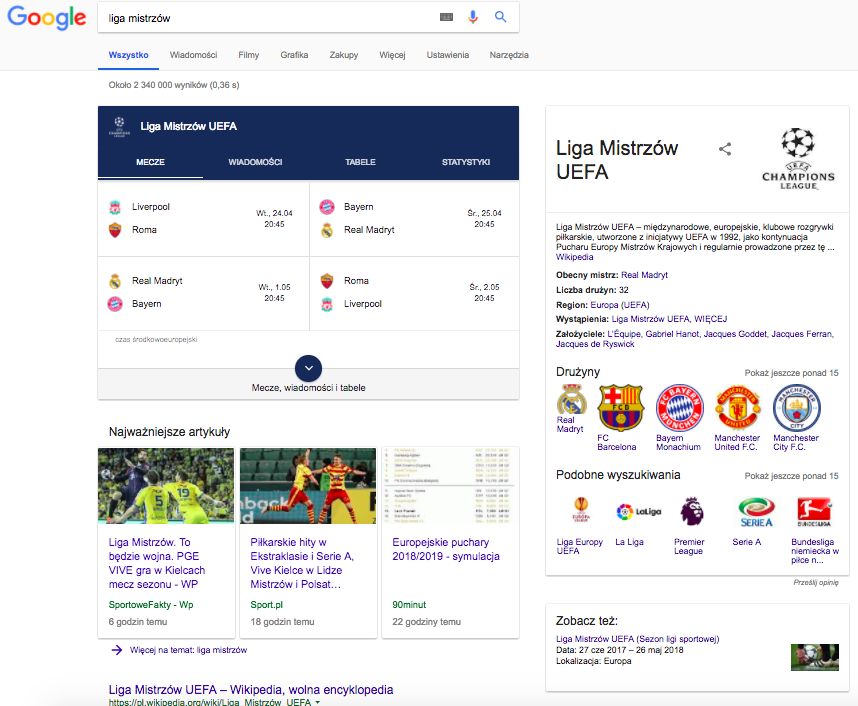Open the Europejskie puchary table thumbnail
The height and width of the screenshot is (706, 858).
(450, 486)
